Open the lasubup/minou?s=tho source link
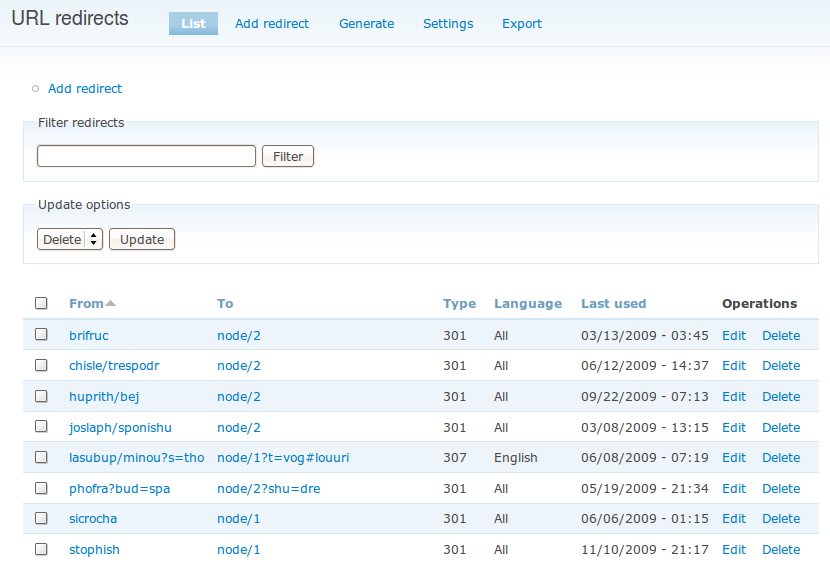The height and width of the screenshot is (564, 830). (x=137, y=458)
